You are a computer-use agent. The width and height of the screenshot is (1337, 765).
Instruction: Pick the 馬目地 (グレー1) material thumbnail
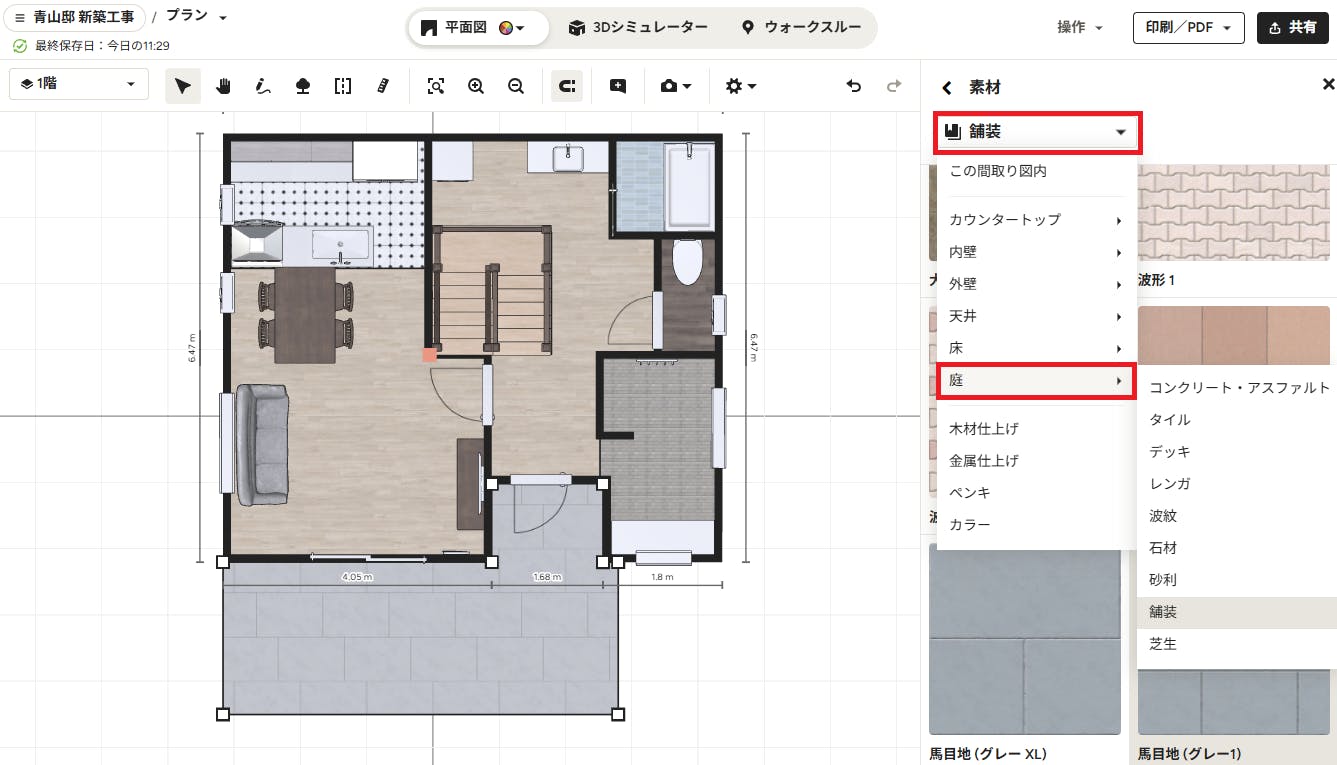click(1234, 703)
